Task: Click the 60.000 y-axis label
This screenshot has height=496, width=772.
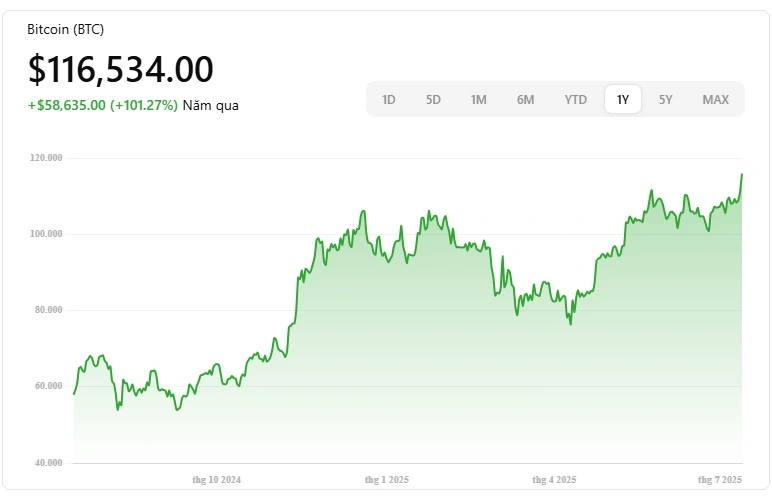Action: coord(47,386)
